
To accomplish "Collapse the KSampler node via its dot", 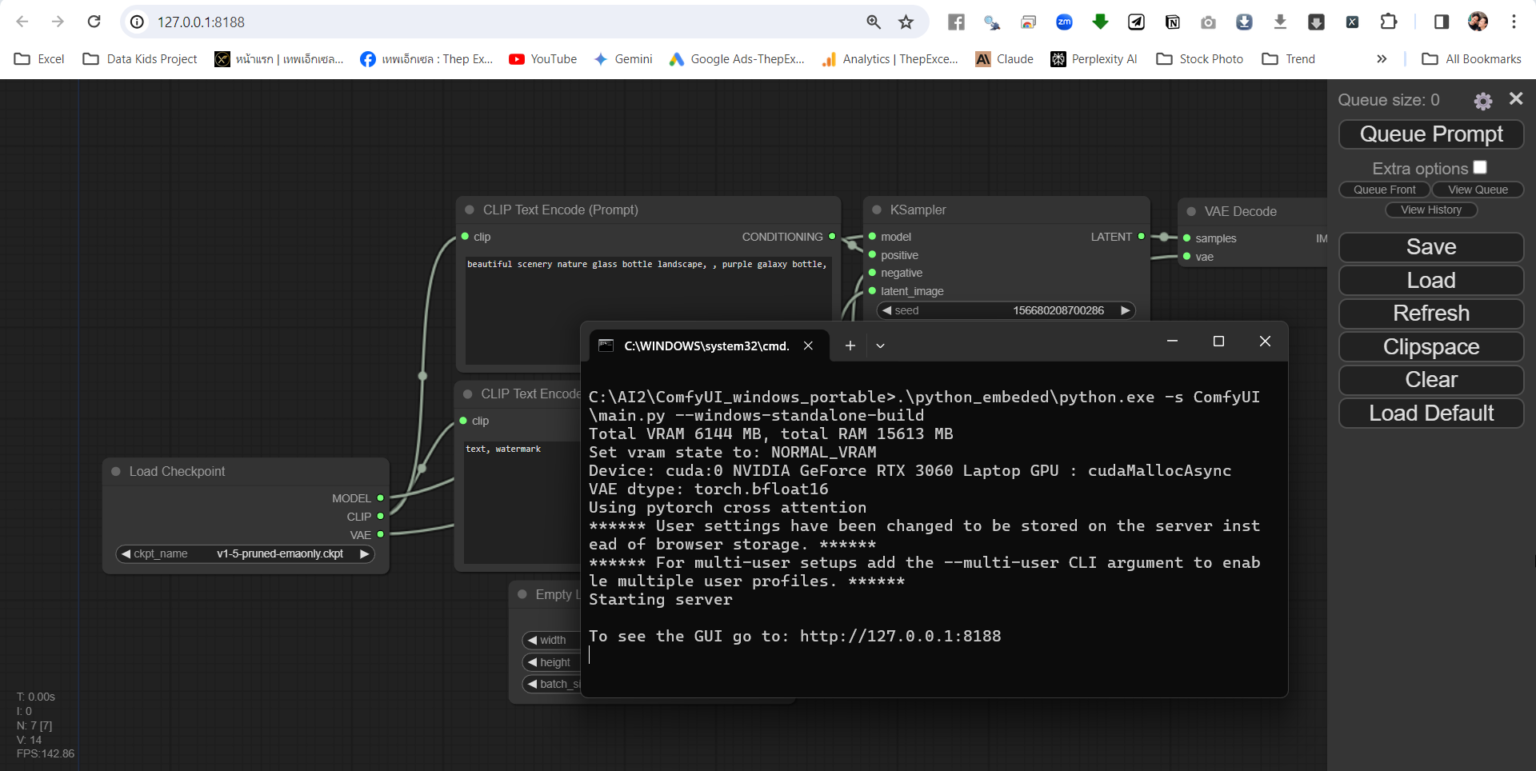I will [876, 210].
